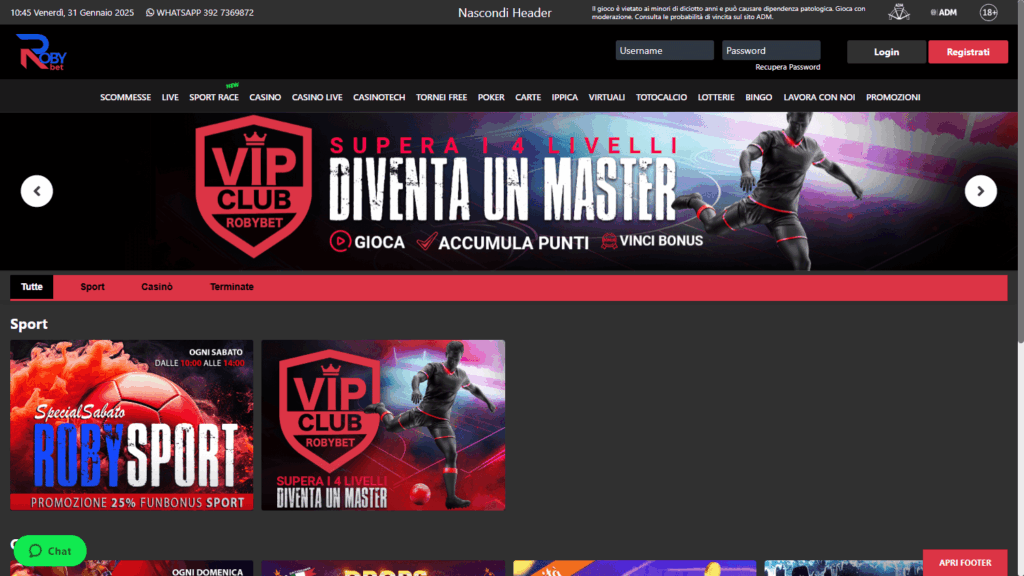Go to next banner slide
The image size is (1024, 576).
980,191
